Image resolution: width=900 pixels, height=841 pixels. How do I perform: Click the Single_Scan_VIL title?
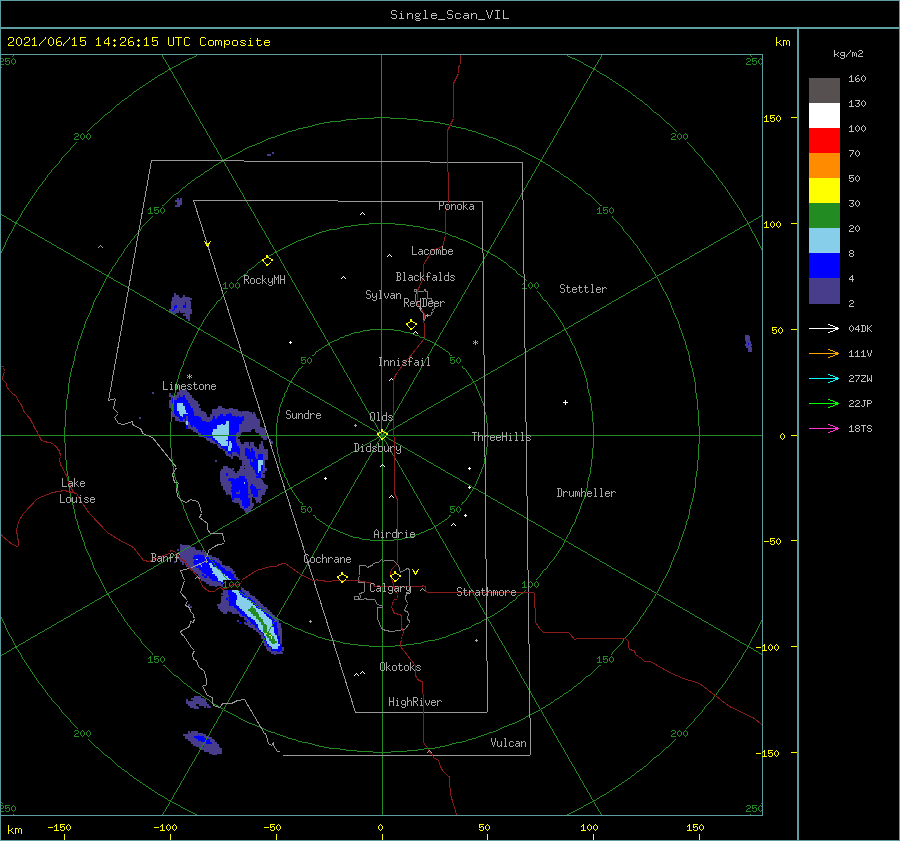[449, 15]
